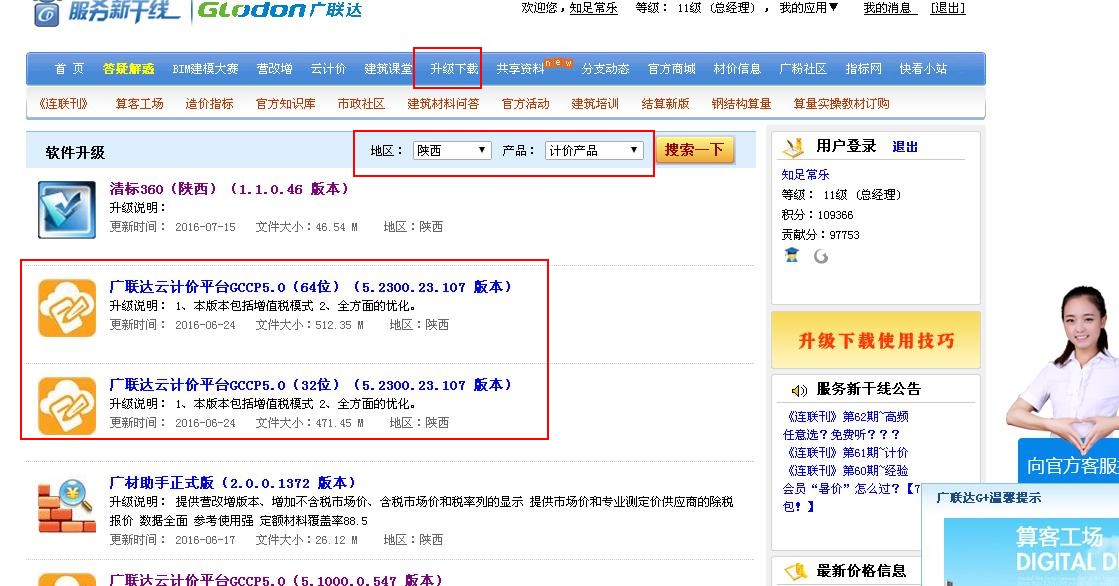Screen dimensions: 1119x586
Task: Click the 清标360 software icon
Action: click(66, 210)
